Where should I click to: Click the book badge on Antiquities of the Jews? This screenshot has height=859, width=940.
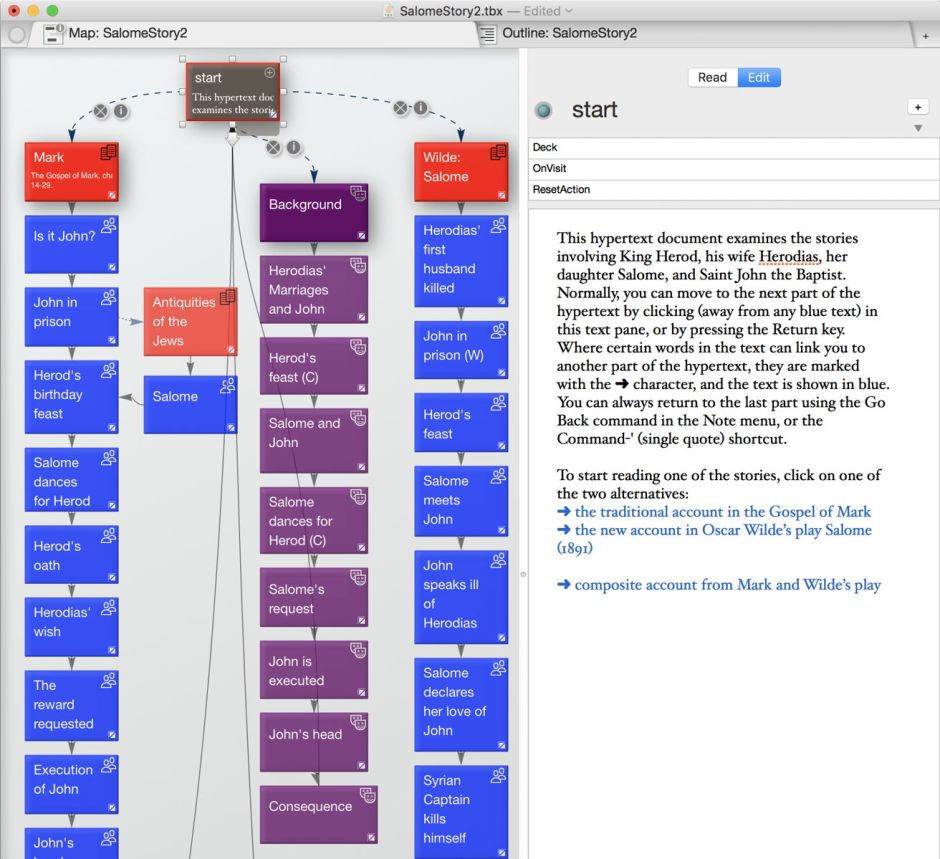227,297
